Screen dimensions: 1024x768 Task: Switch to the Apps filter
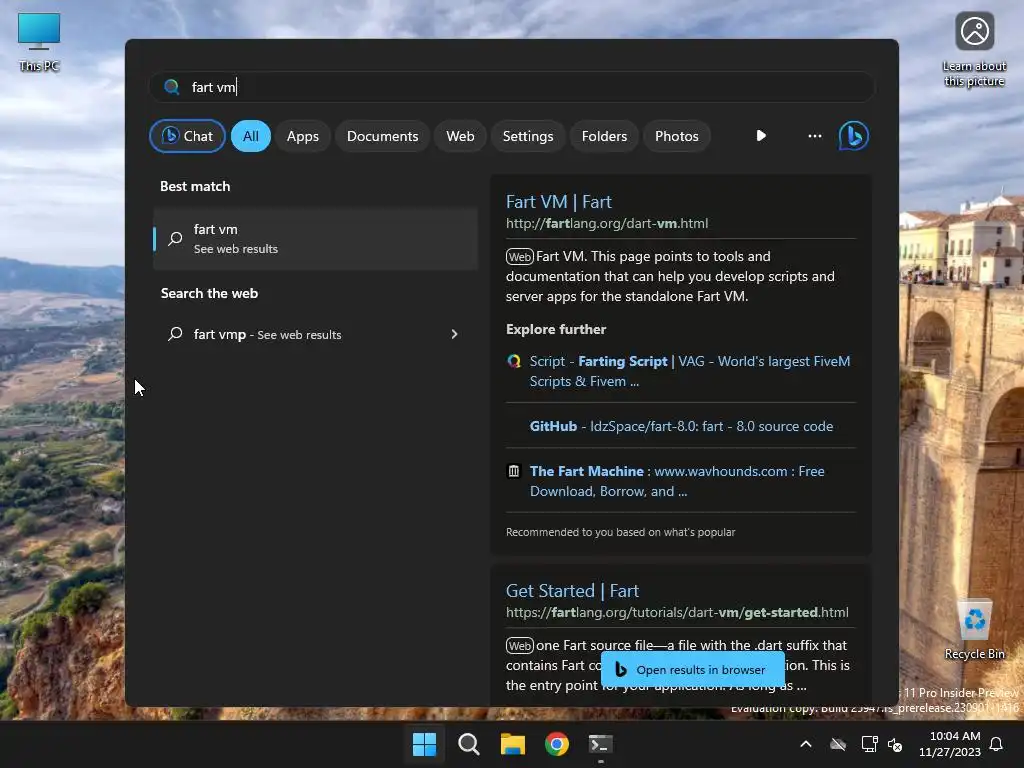pyautogui.click(x=302, y=136)
